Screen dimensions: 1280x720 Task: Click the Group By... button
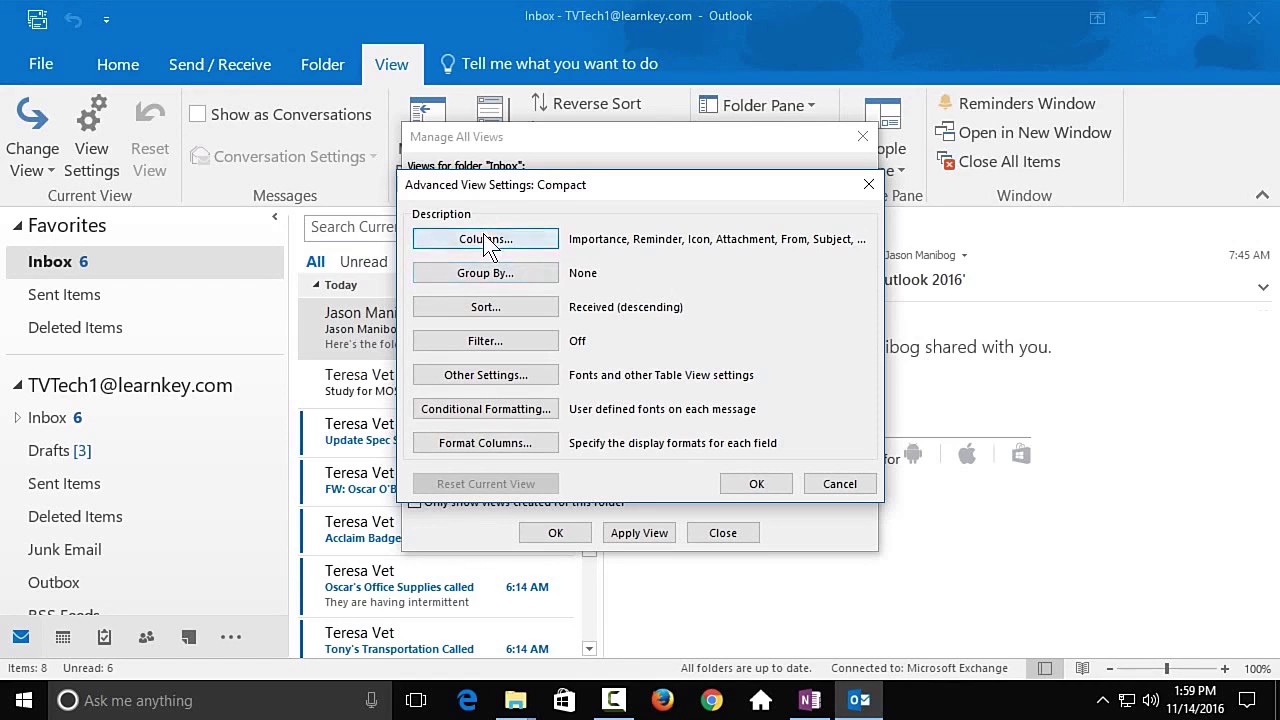click(x=485, y=273)
